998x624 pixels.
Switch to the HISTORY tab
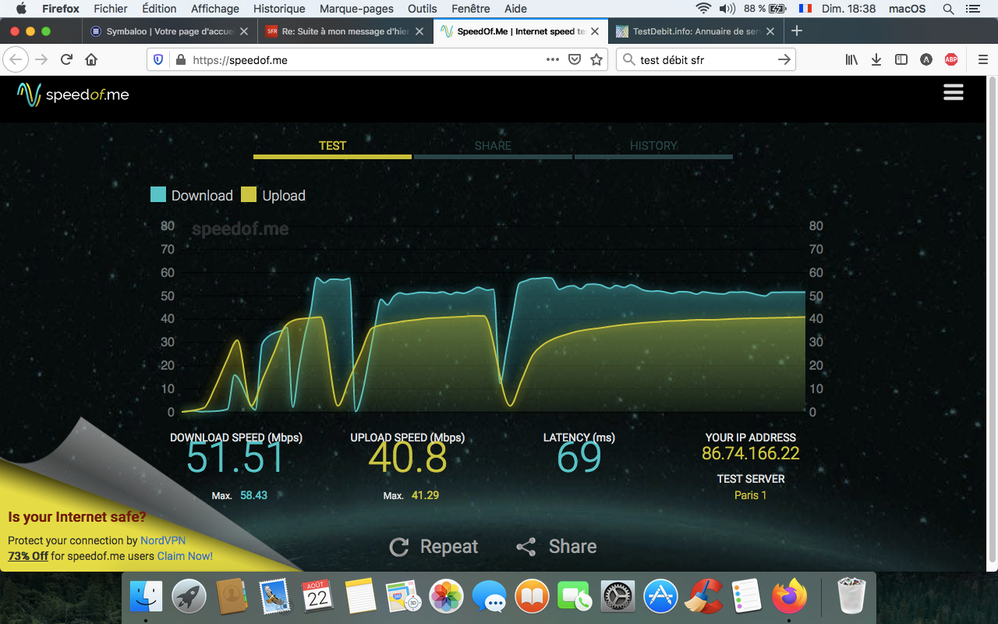[653, 146]
